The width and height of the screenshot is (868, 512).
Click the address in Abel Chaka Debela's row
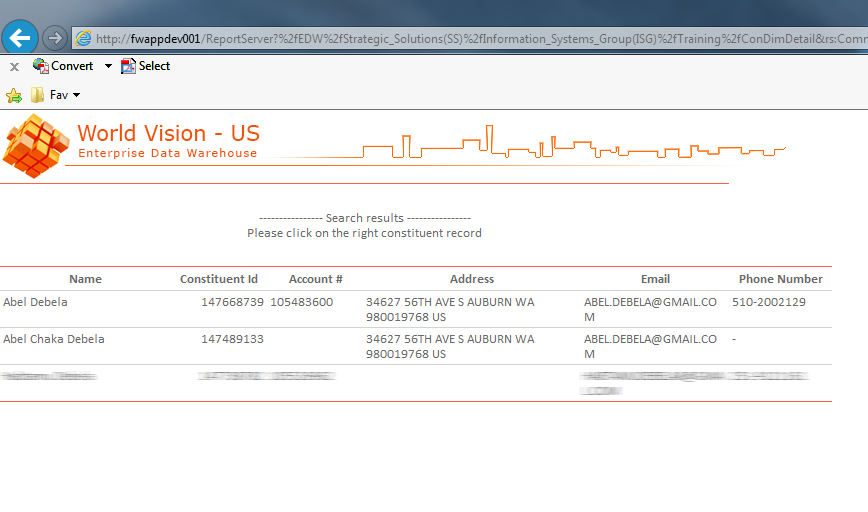(450, 346)
